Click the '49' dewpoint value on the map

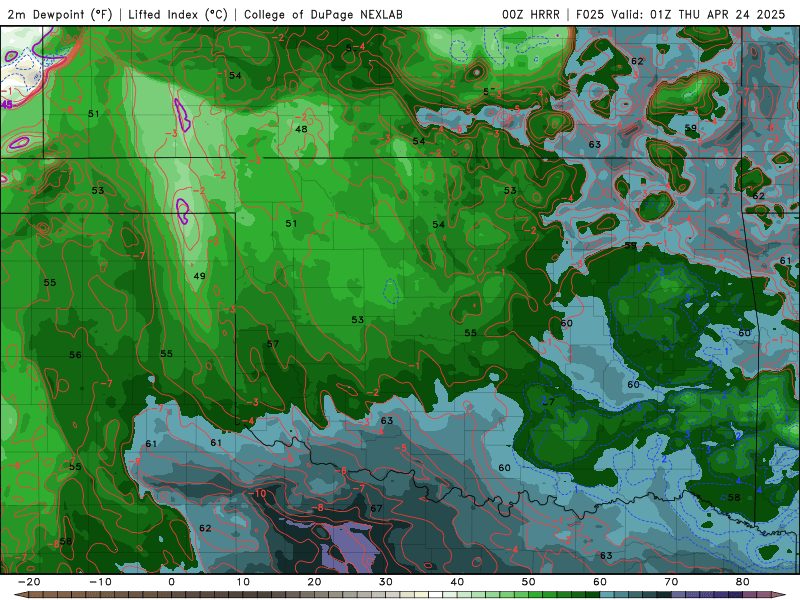coord(199,276)
